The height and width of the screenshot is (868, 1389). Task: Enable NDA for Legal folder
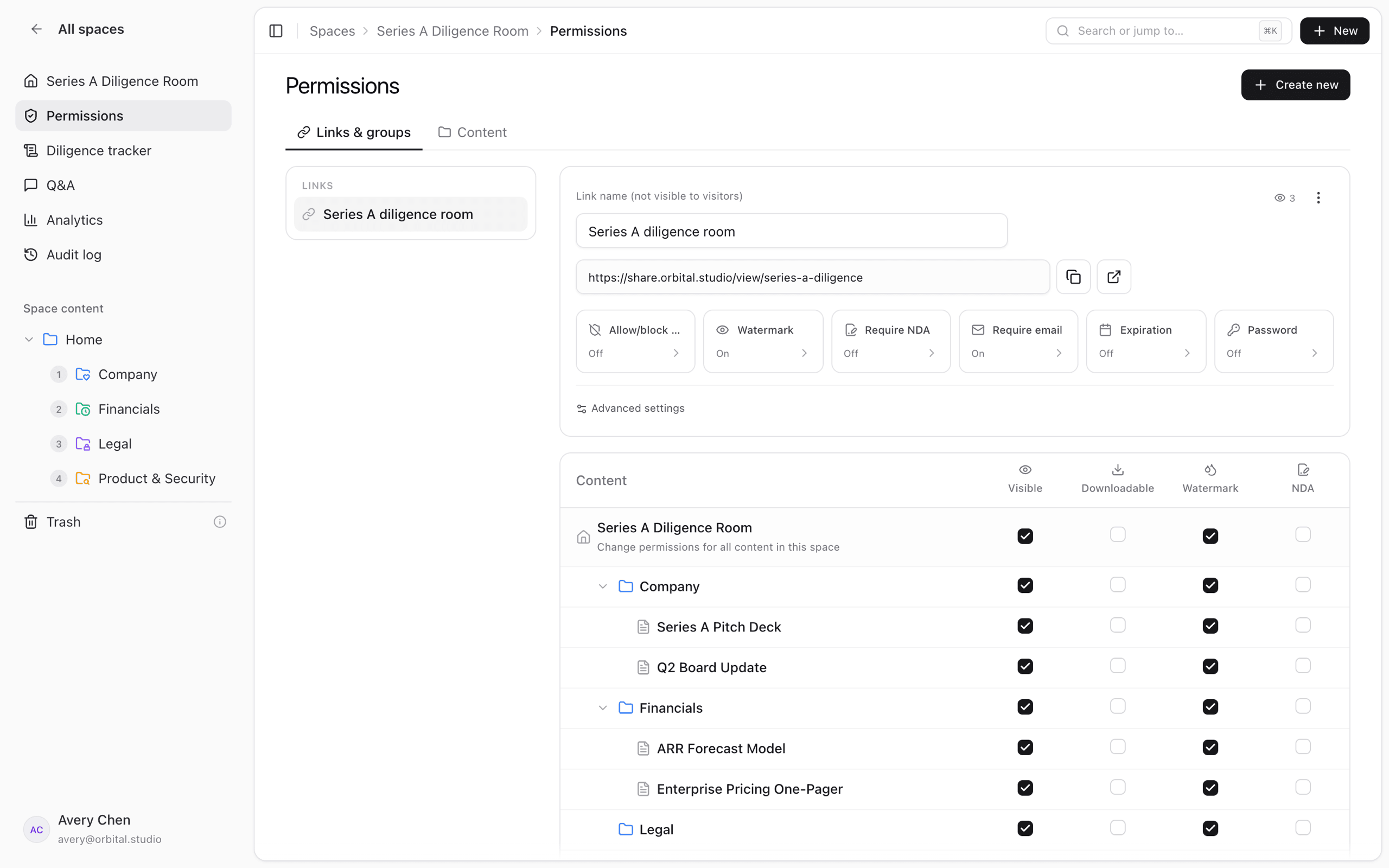1303,828
